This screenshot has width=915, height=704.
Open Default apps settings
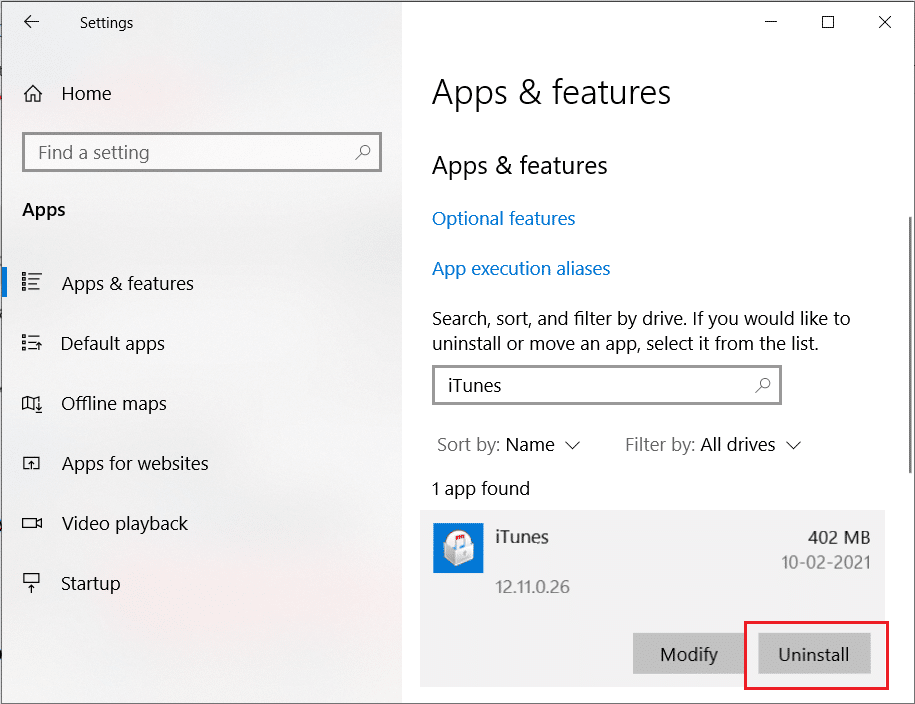coord(113,343)
